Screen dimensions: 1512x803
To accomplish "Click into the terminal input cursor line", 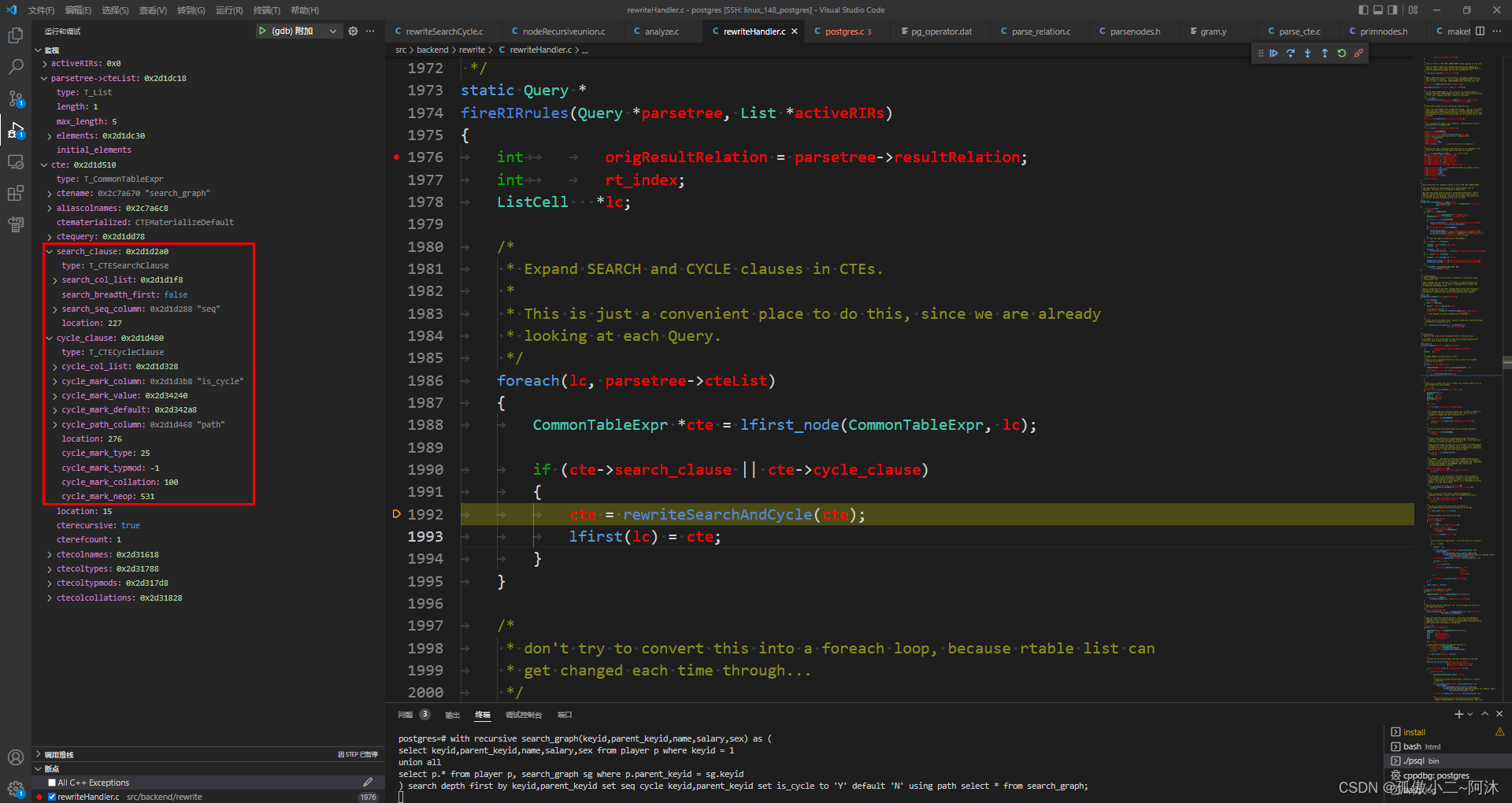I will [401, 797].
